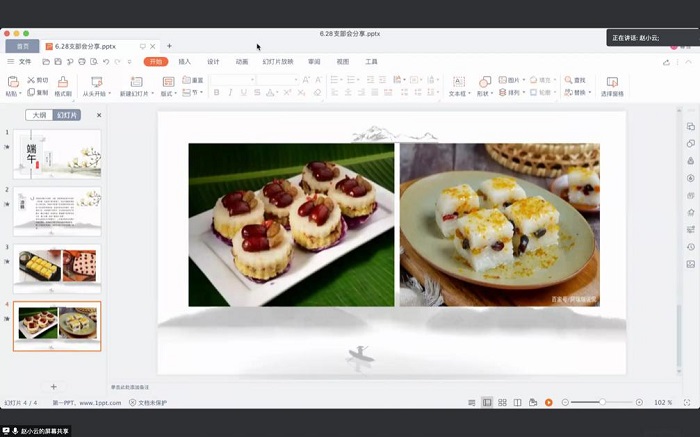Toggle bold text formatting
Viewport: 700px width, 437px height.
point(215,93)
